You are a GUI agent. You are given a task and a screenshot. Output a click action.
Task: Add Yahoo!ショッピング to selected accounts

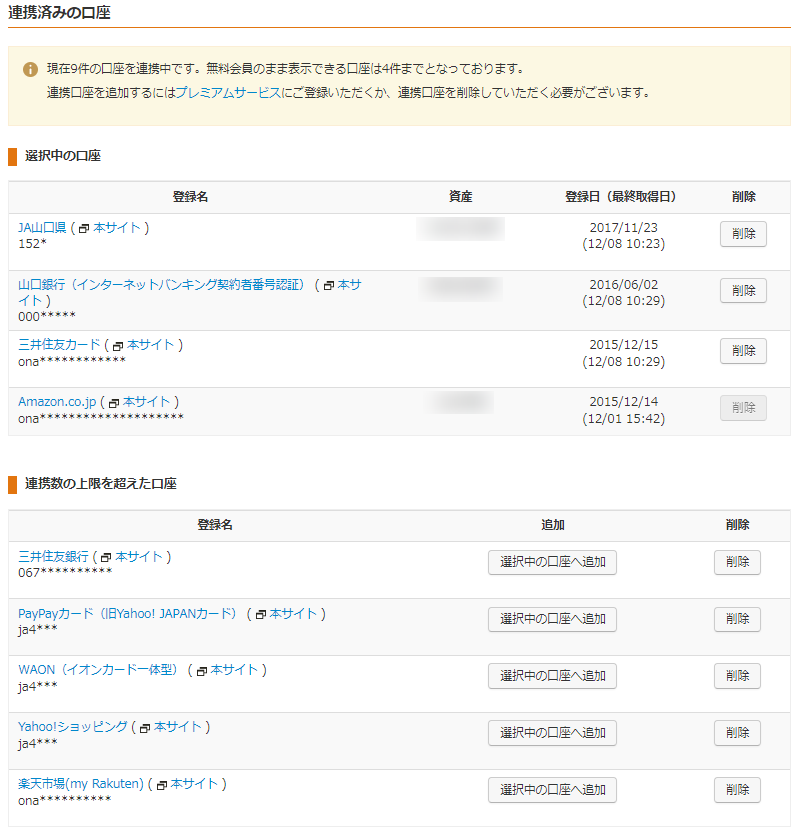click(x=552, y=733)
